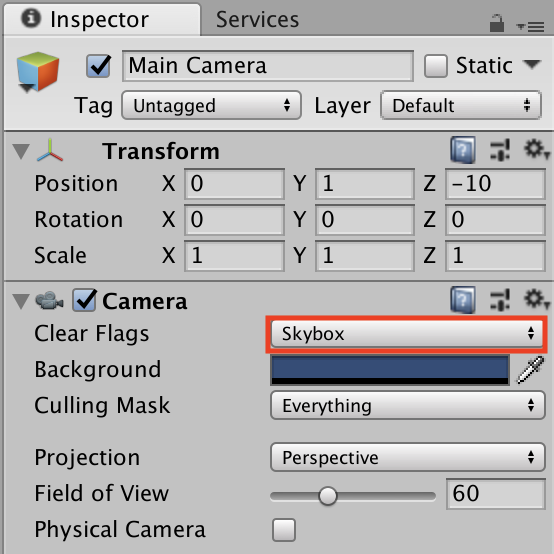Click the Clear Flags label

pyautogui.click(x=92, y=334)
